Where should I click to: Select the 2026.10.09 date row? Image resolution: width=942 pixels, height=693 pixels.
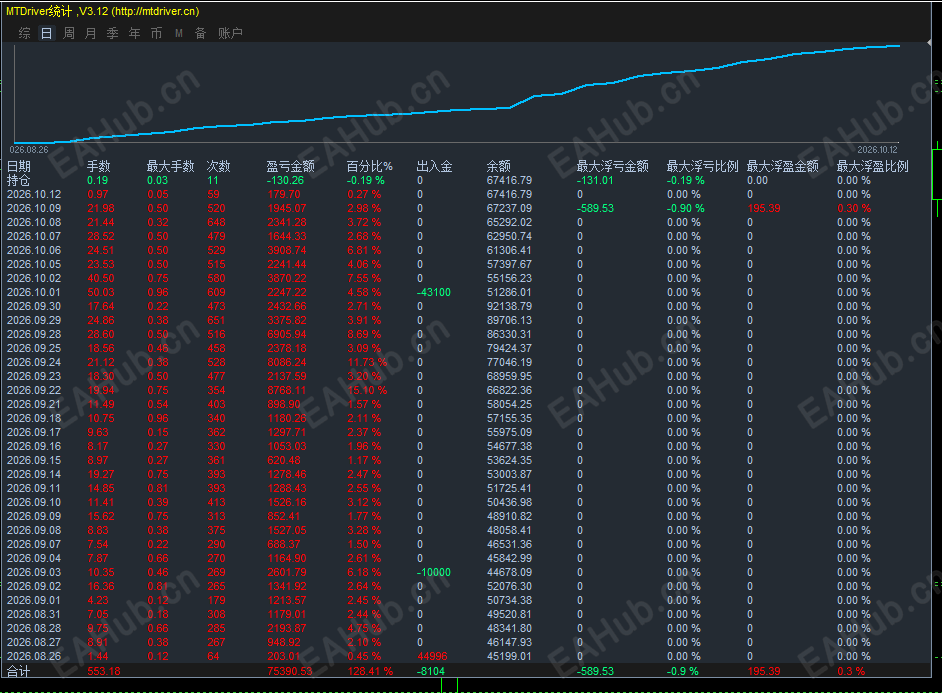34,208
